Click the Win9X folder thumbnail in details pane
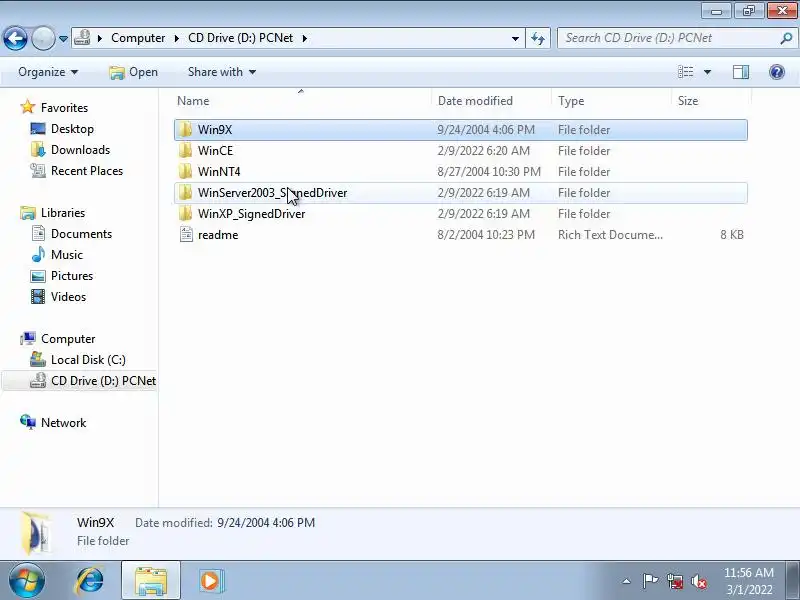 tap(37, 533)
